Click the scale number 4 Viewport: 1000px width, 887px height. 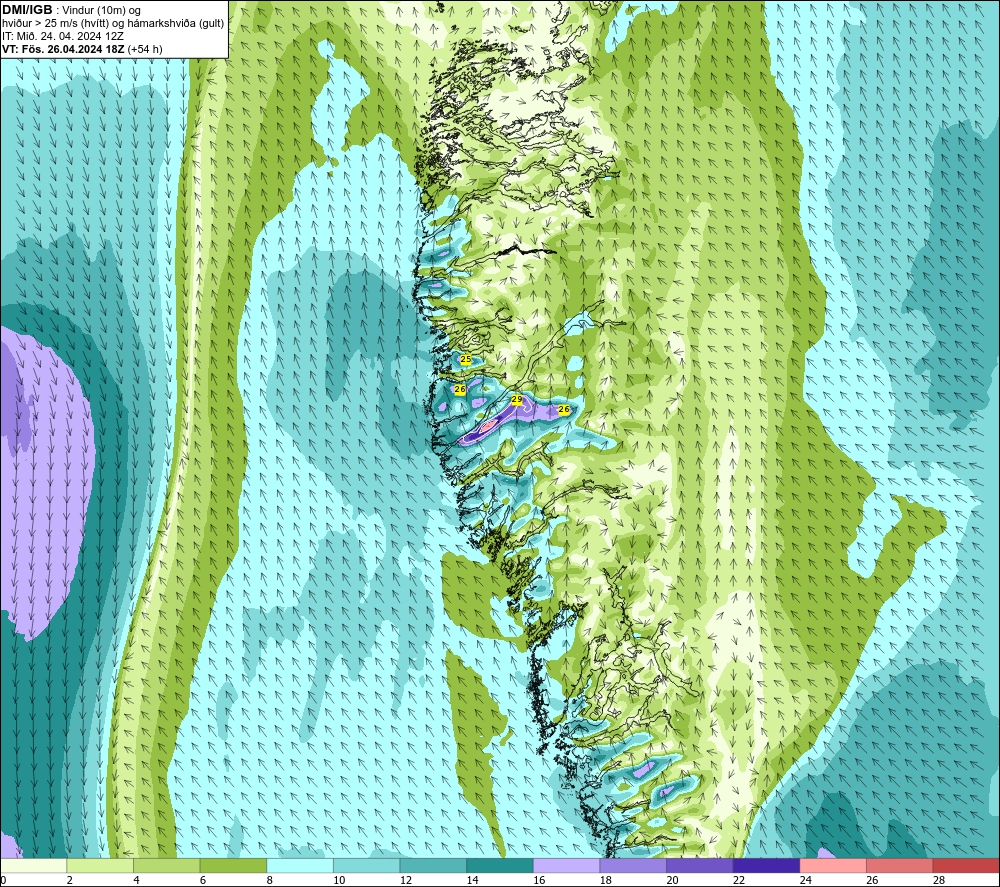tap(136, 880)
